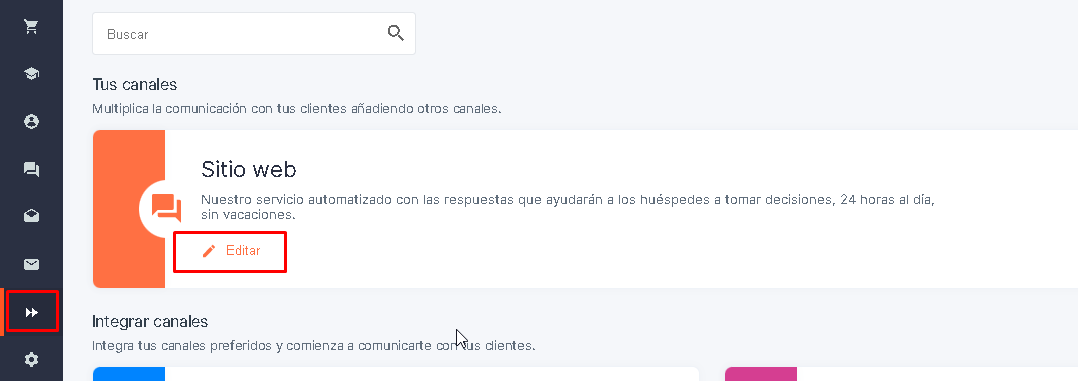Click the orange strip of Sitio web card
The image size is (1078, 381).
click(x=129, y=209)
